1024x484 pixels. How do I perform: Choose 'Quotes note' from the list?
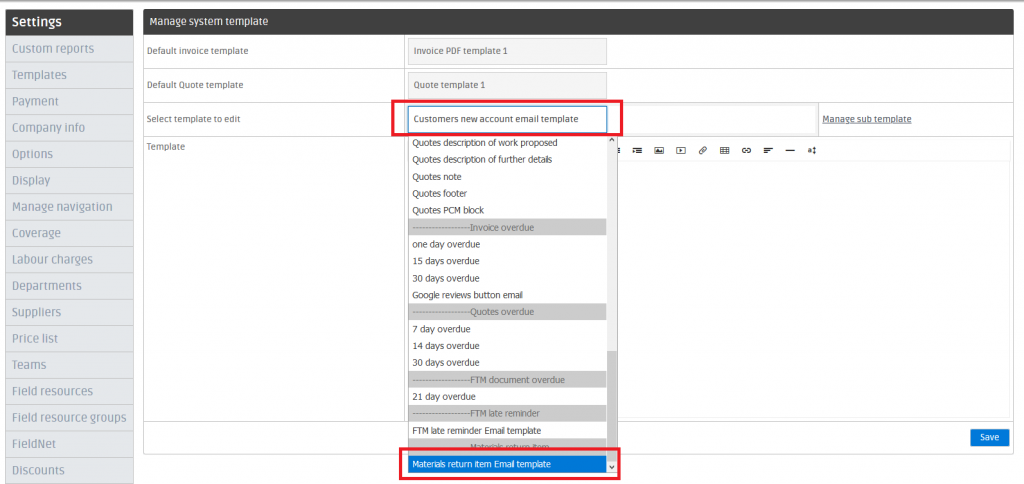click(x=507, y=176)
